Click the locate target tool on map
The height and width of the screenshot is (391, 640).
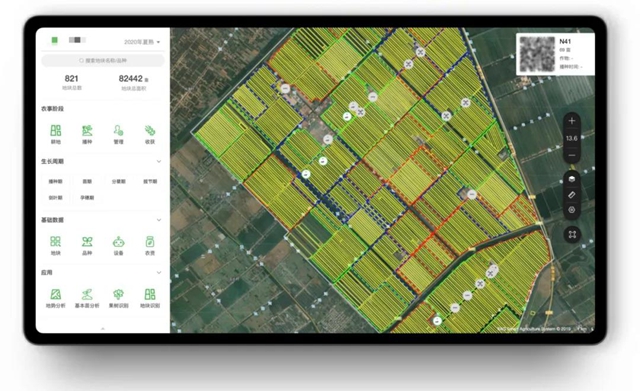pos(572,210)
